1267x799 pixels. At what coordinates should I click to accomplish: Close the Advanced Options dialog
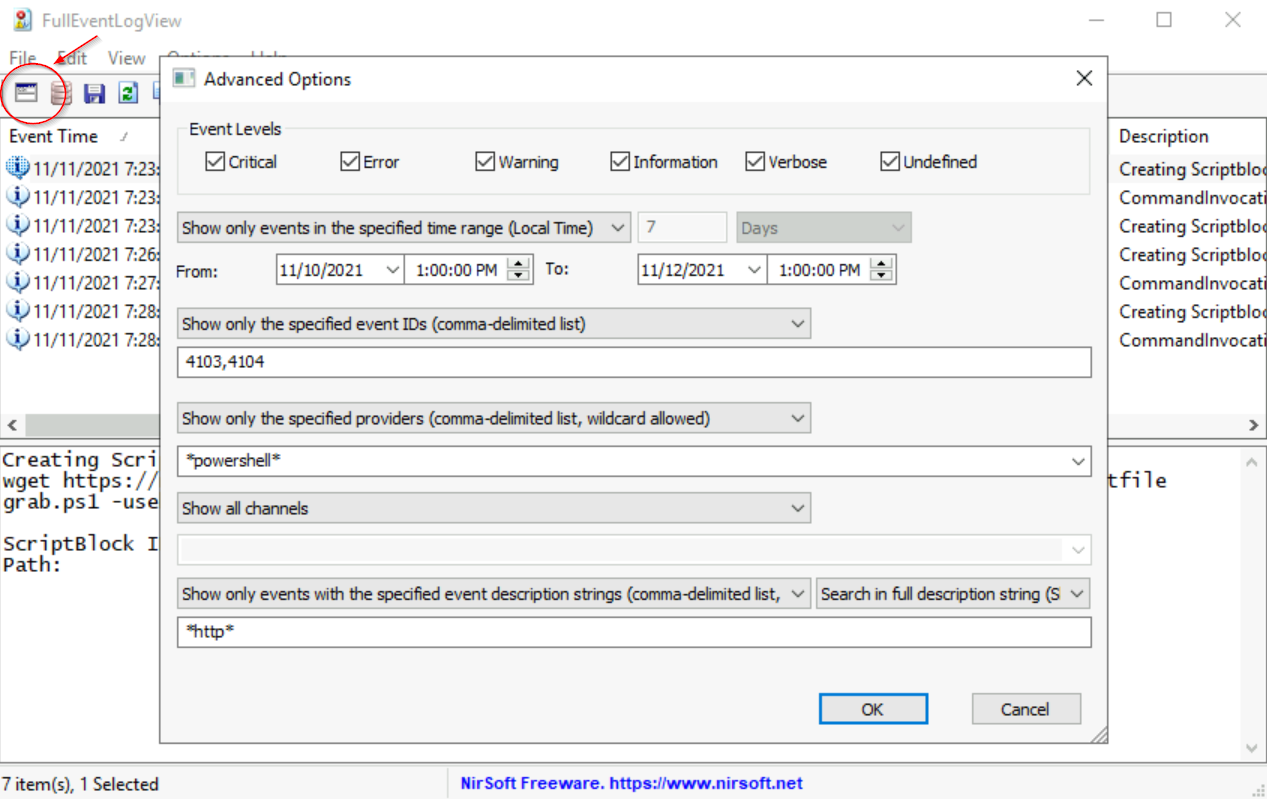pyautogui.click(x=1084, y=79)
